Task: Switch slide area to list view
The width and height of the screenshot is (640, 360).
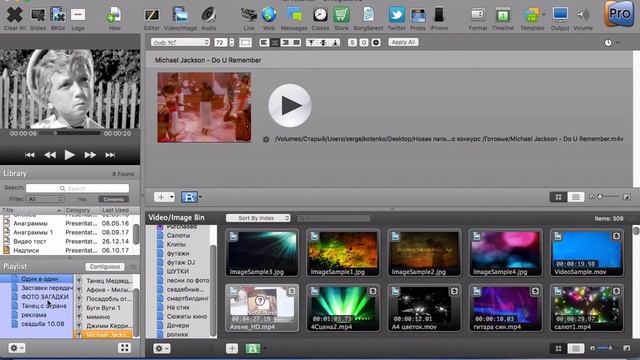Action: coord(576,197)
